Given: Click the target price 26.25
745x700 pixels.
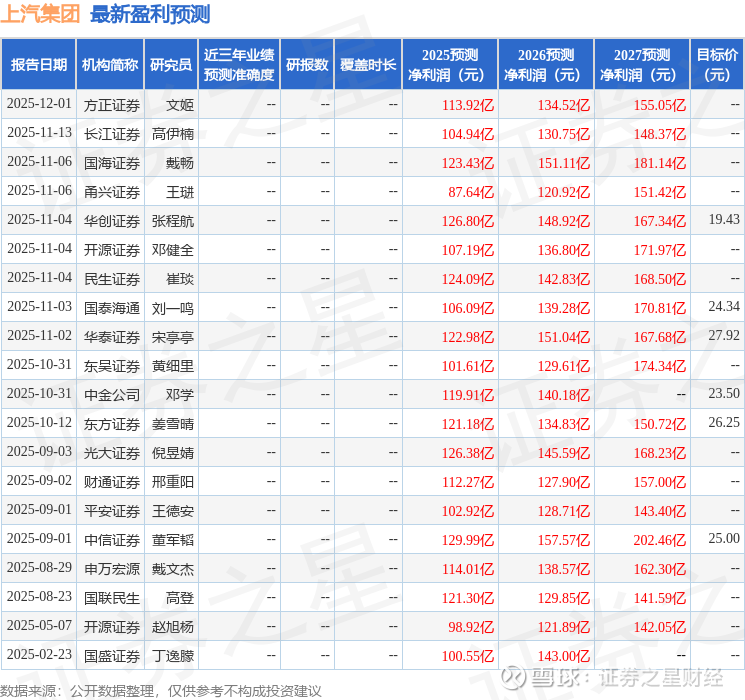Looking at the screenshot, I should coord(724,422).
